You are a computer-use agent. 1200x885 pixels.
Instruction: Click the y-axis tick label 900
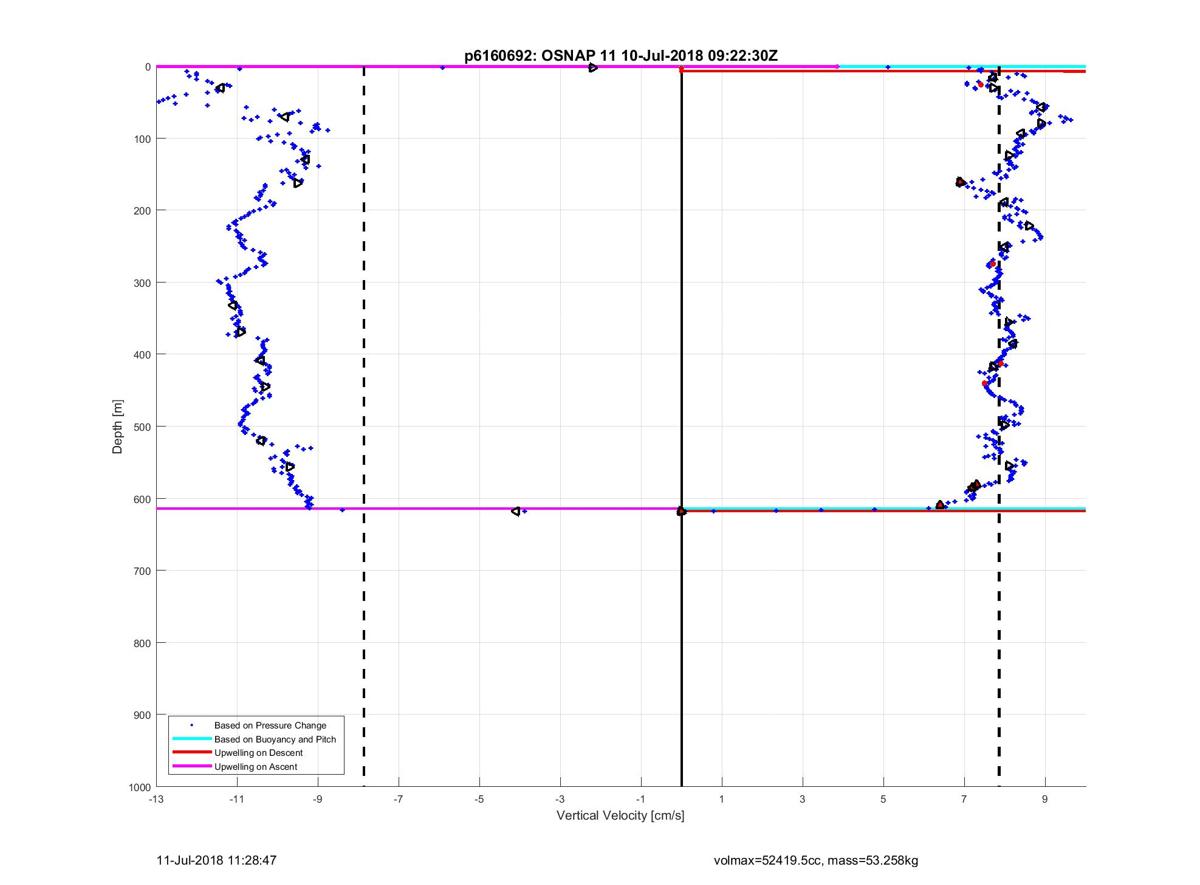[x=142, y=715]
